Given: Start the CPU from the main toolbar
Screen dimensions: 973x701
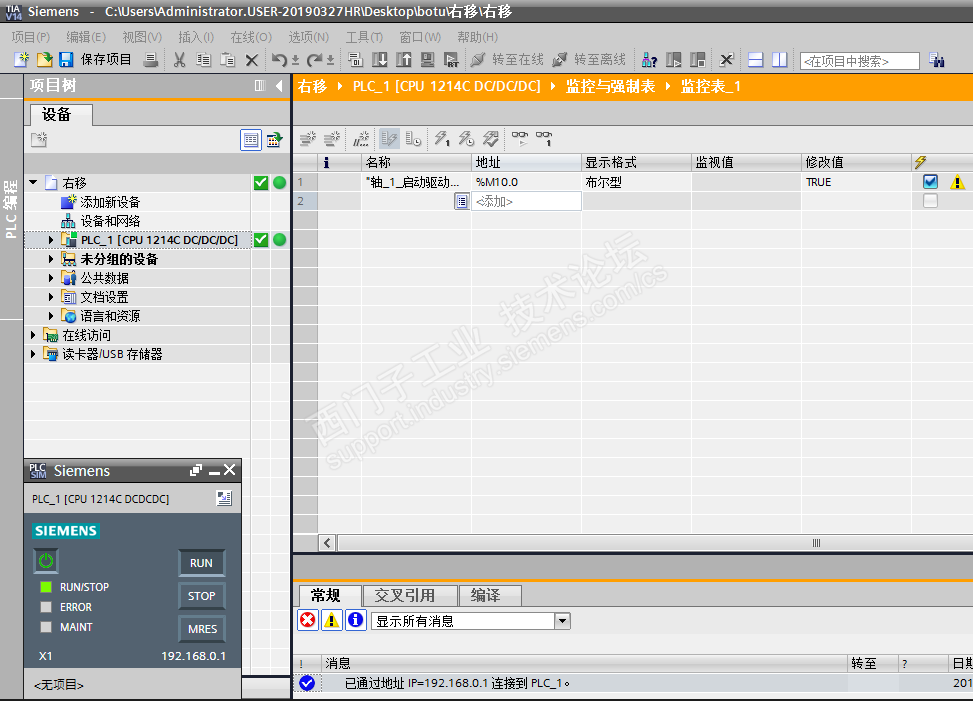Looking at the screenshot, I should (673, 60).
